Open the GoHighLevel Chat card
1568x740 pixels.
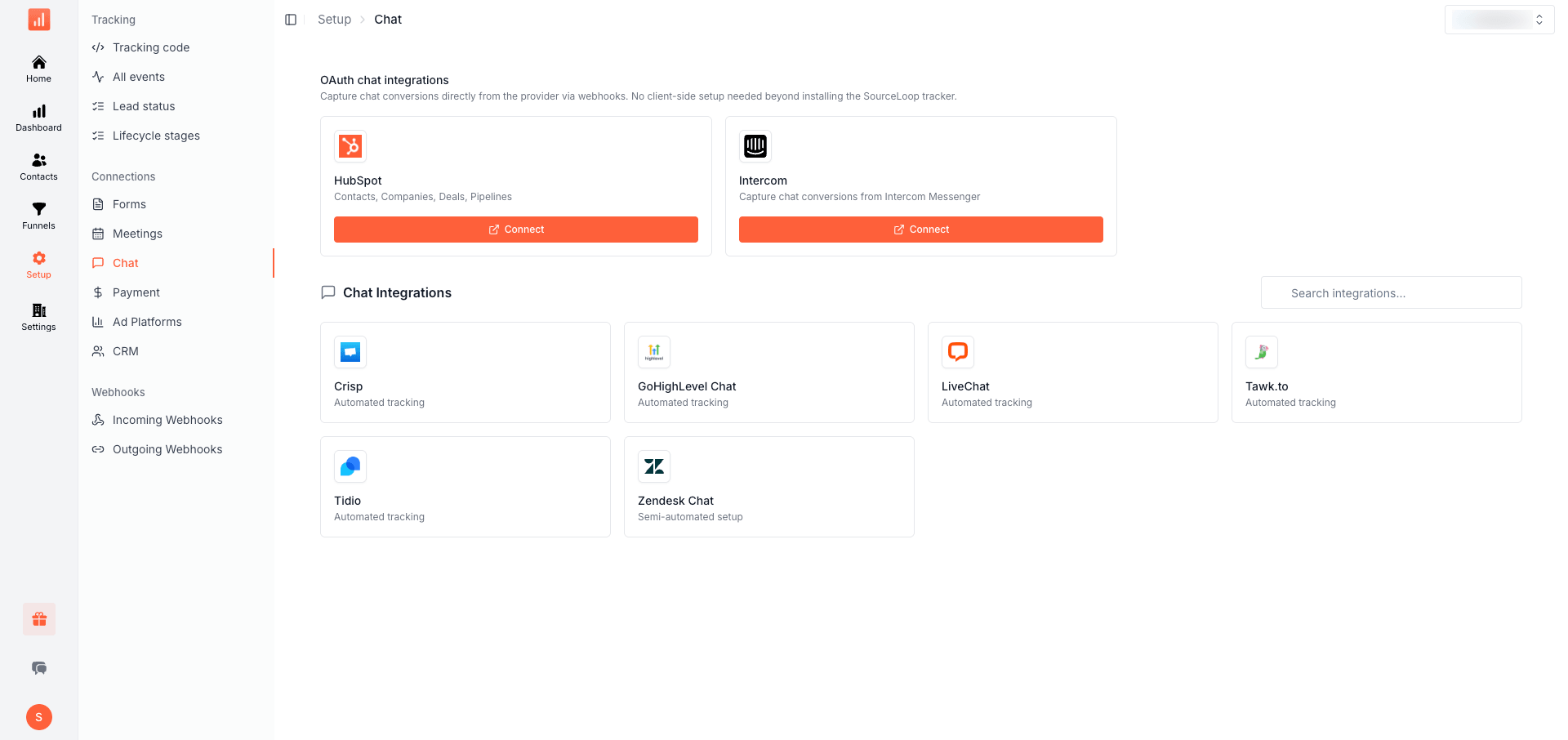769,372
